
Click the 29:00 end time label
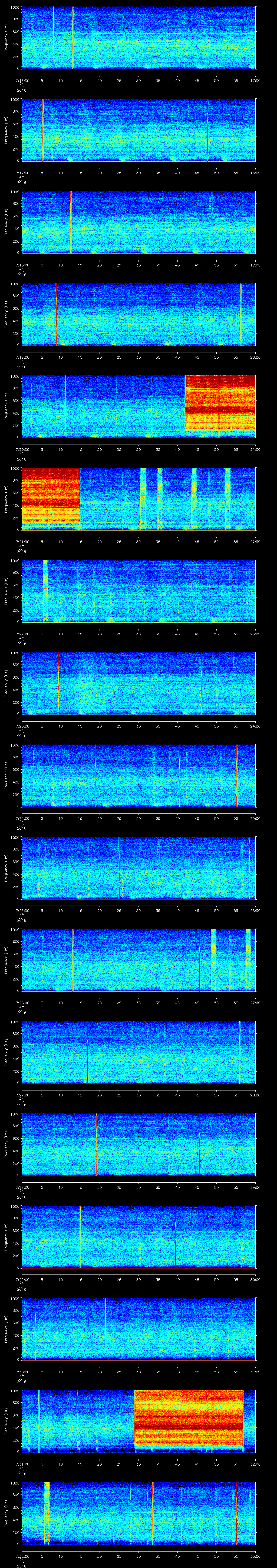pos(255,1187)
